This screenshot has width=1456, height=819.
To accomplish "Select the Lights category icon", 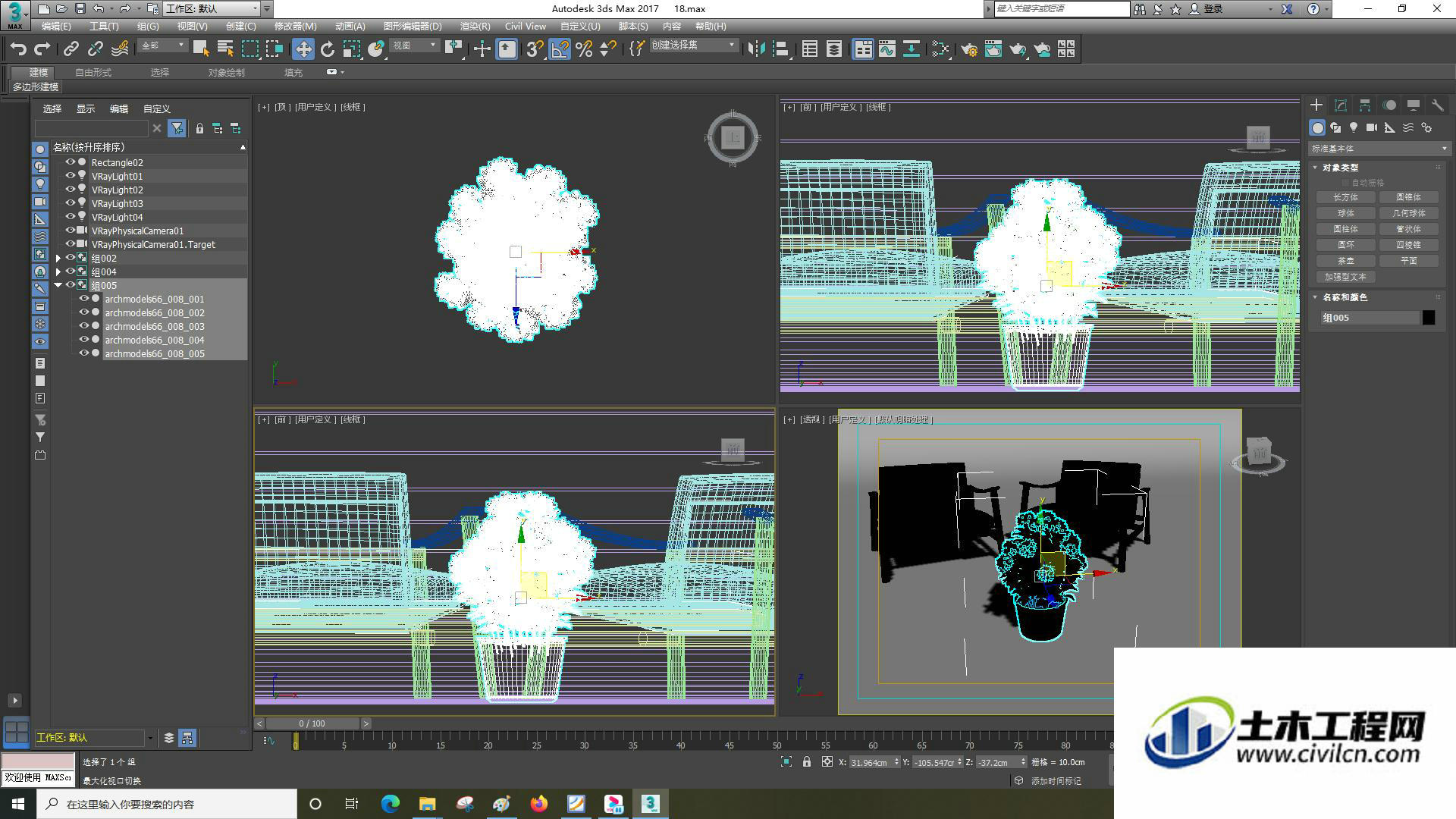I will [x=1354, y=127].
